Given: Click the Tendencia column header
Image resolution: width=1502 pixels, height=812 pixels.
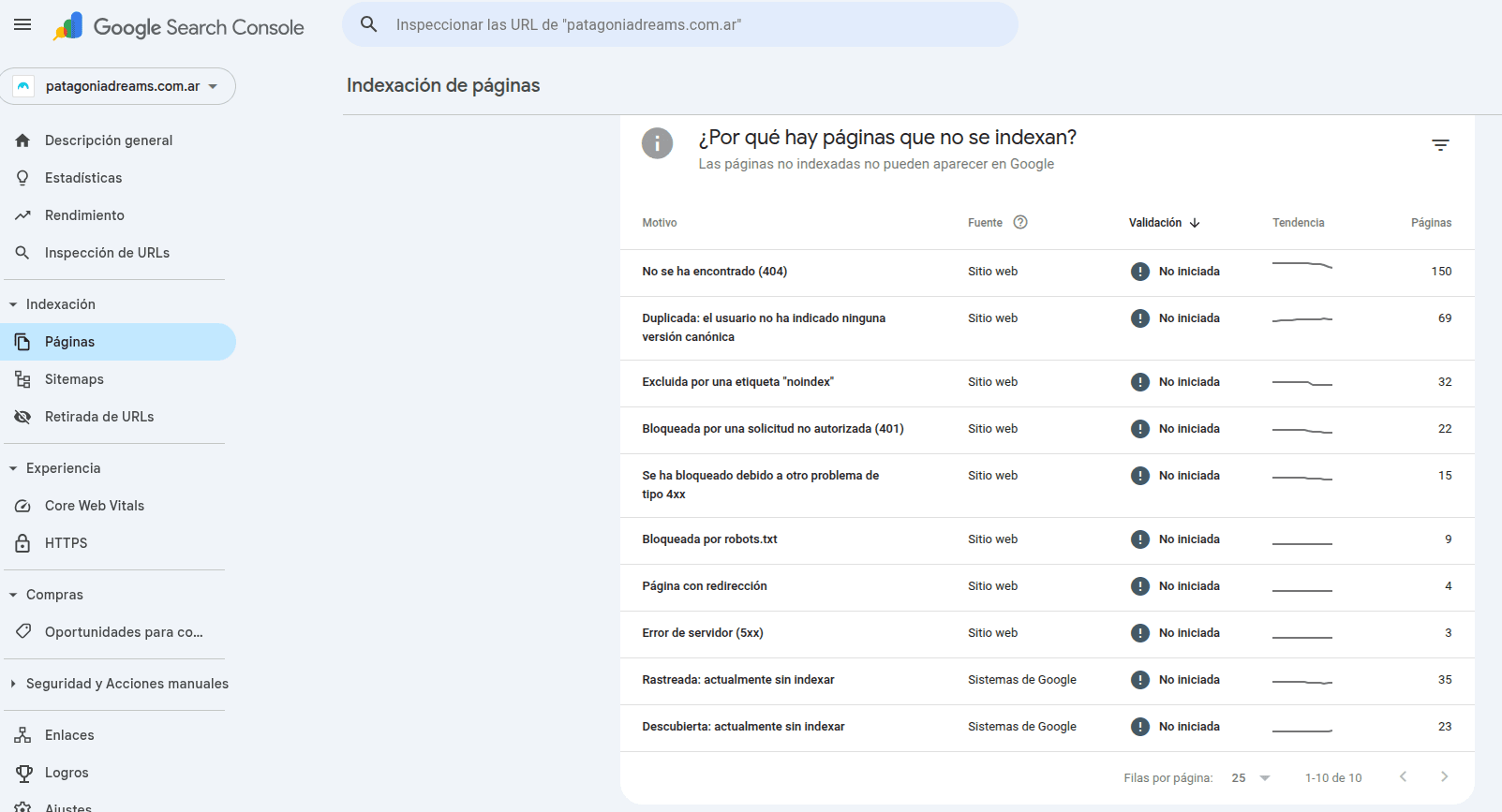Looking at the screenshot, I should pyautogui.click(x=1299, y=223).
